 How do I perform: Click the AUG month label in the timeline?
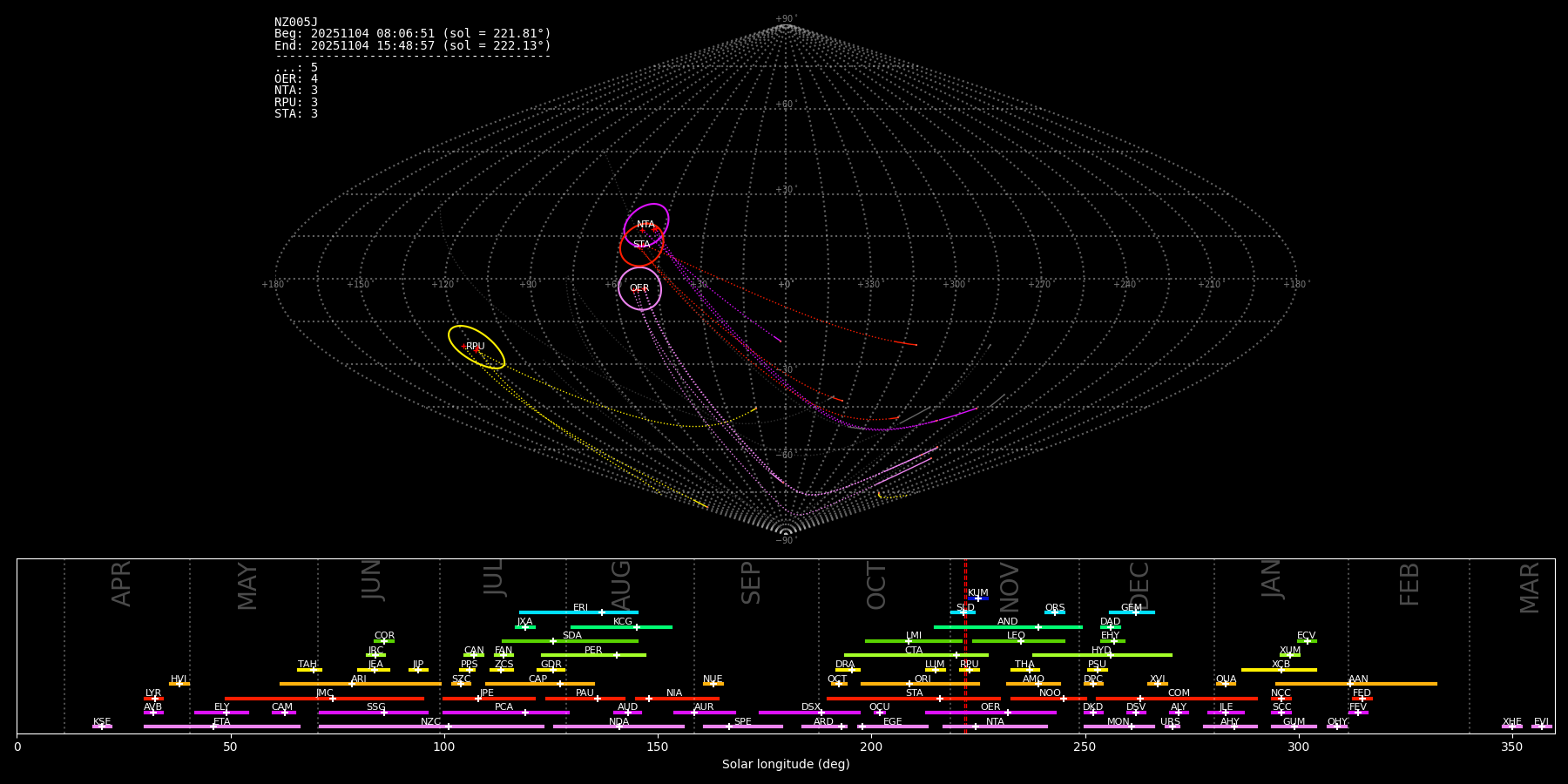621,584
